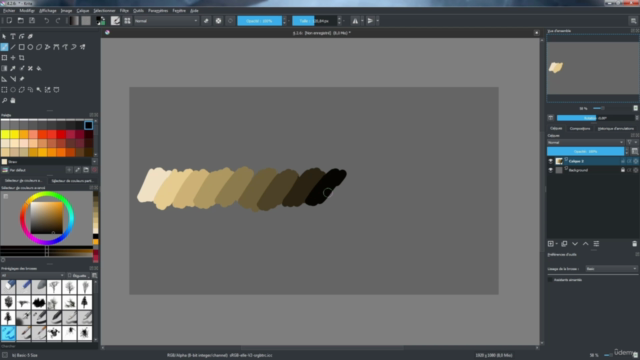
Task: Toggle preserve alpha button in toolbar
Action: pyautogui.click(x=218, y=21)
